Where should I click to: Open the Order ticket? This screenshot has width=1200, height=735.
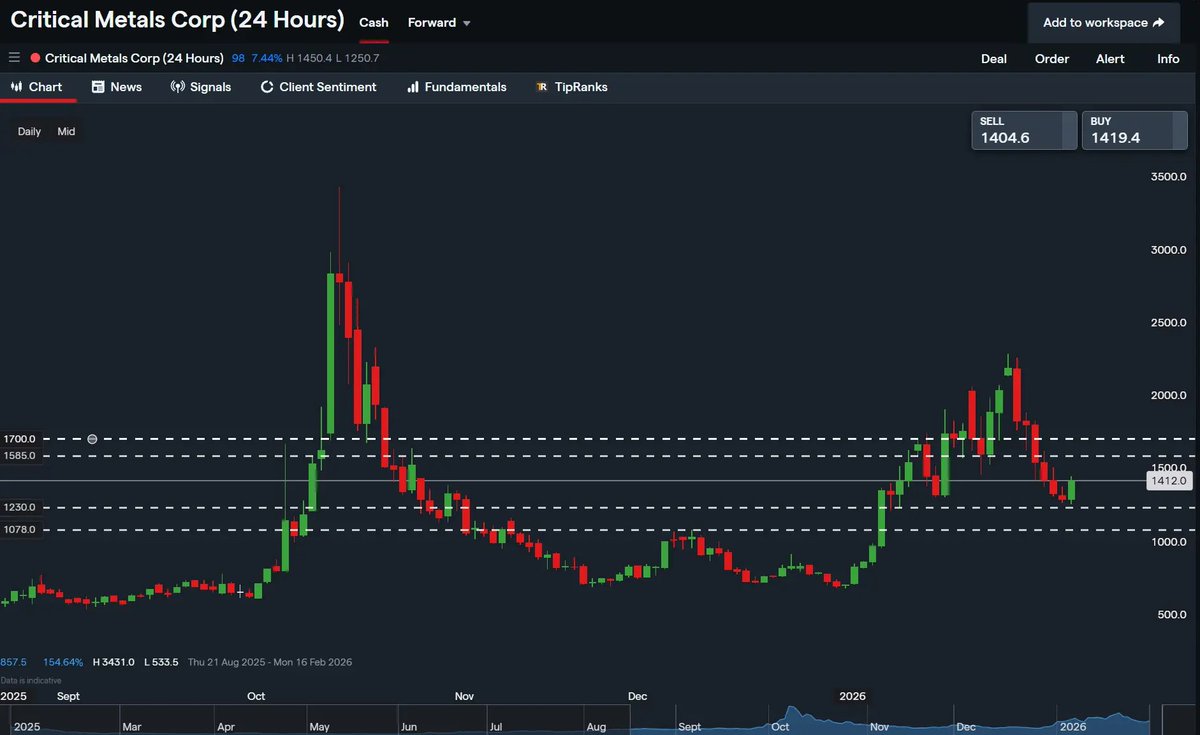coord(1052,58)
